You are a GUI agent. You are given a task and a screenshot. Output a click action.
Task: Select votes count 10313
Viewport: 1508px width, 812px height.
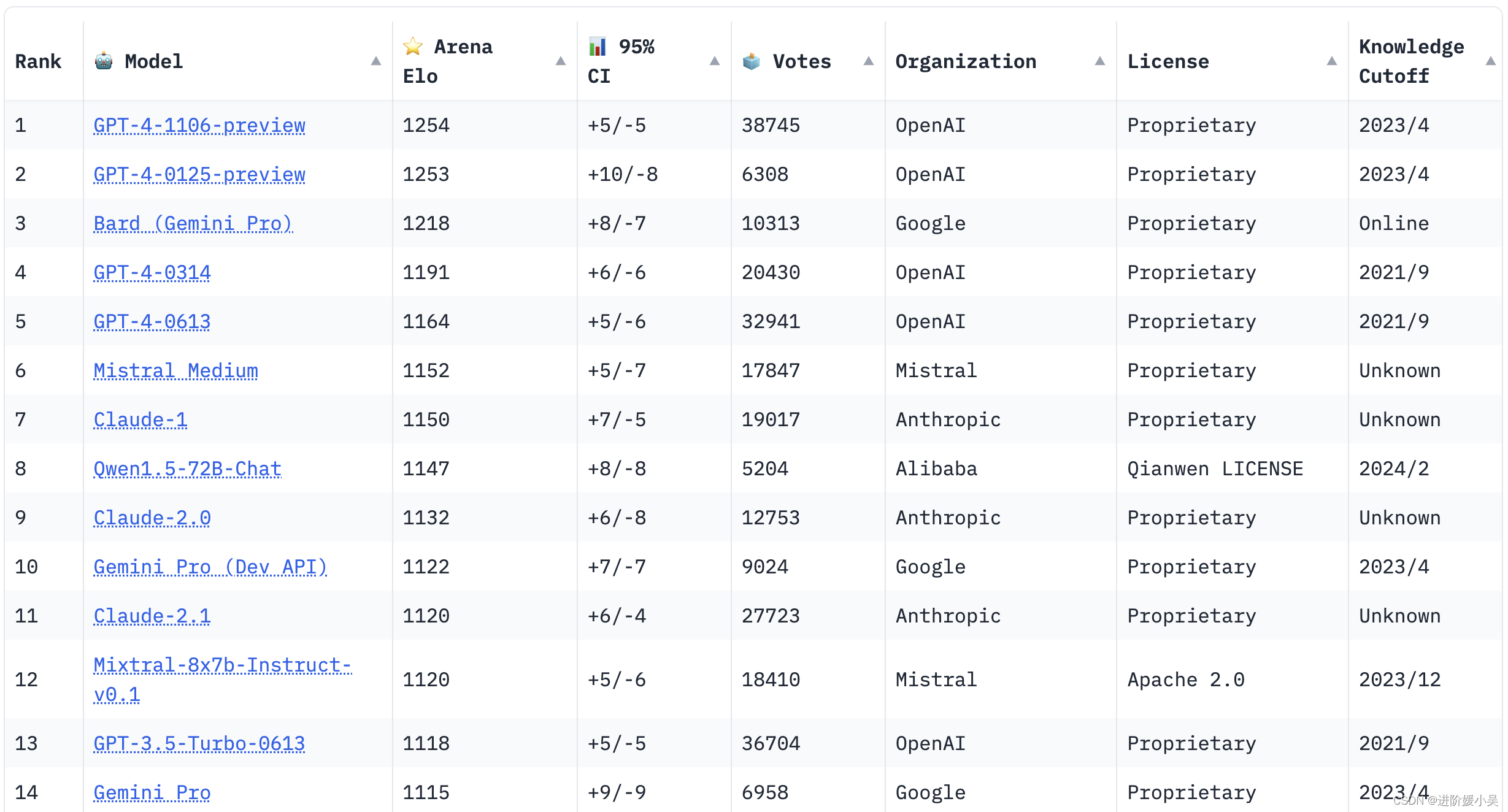[771, 223]
